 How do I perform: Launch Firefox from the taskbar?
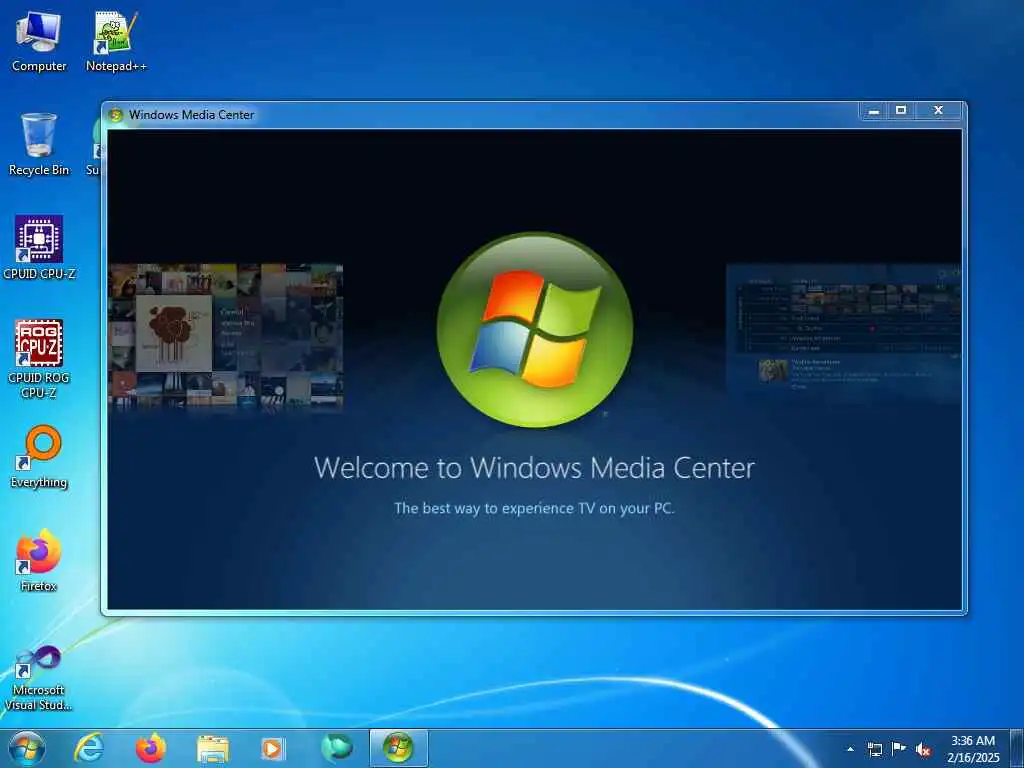150,748
